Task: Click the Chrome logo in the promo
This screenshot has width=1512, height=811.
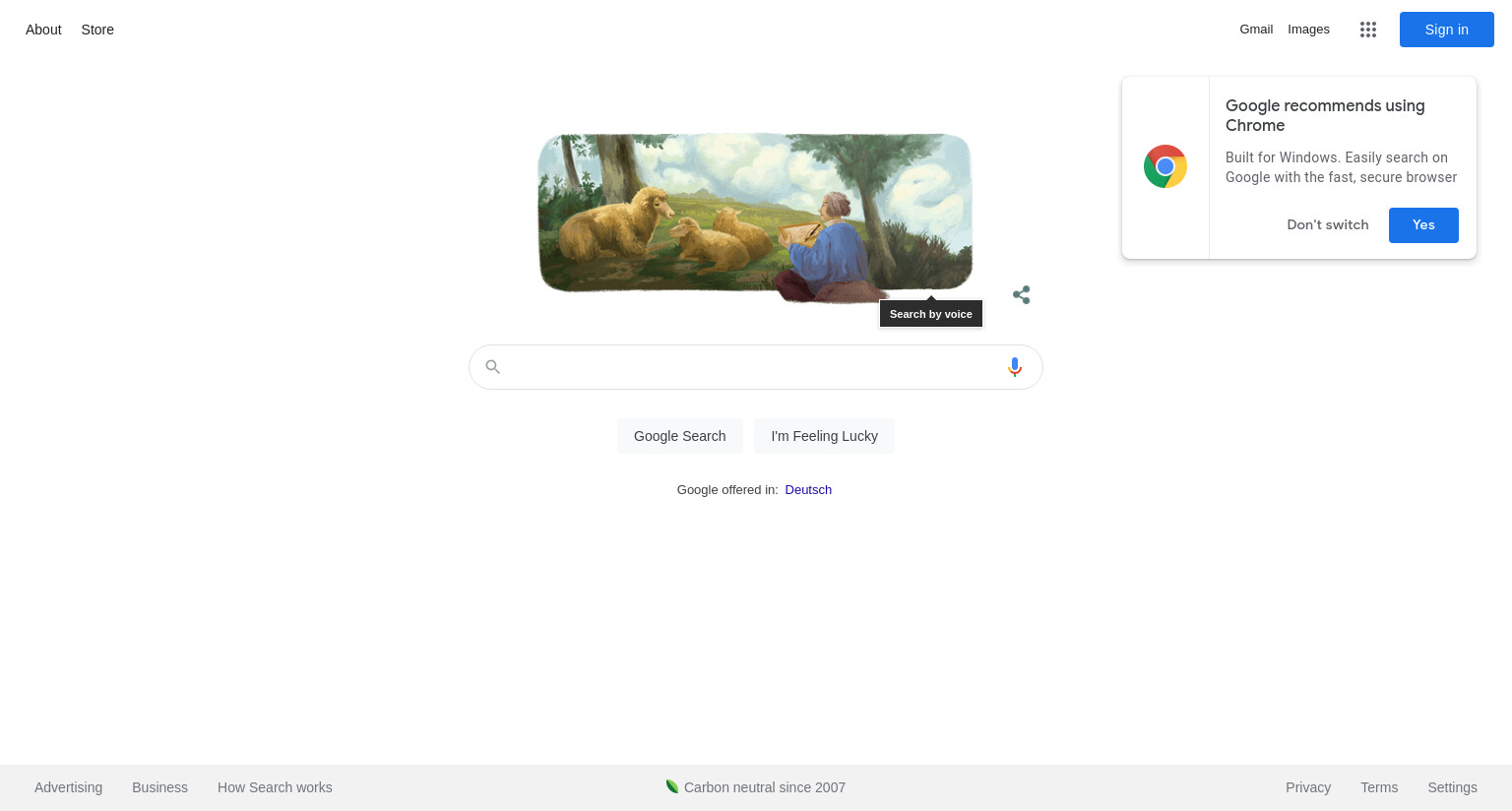Action: coord(1165,166)
